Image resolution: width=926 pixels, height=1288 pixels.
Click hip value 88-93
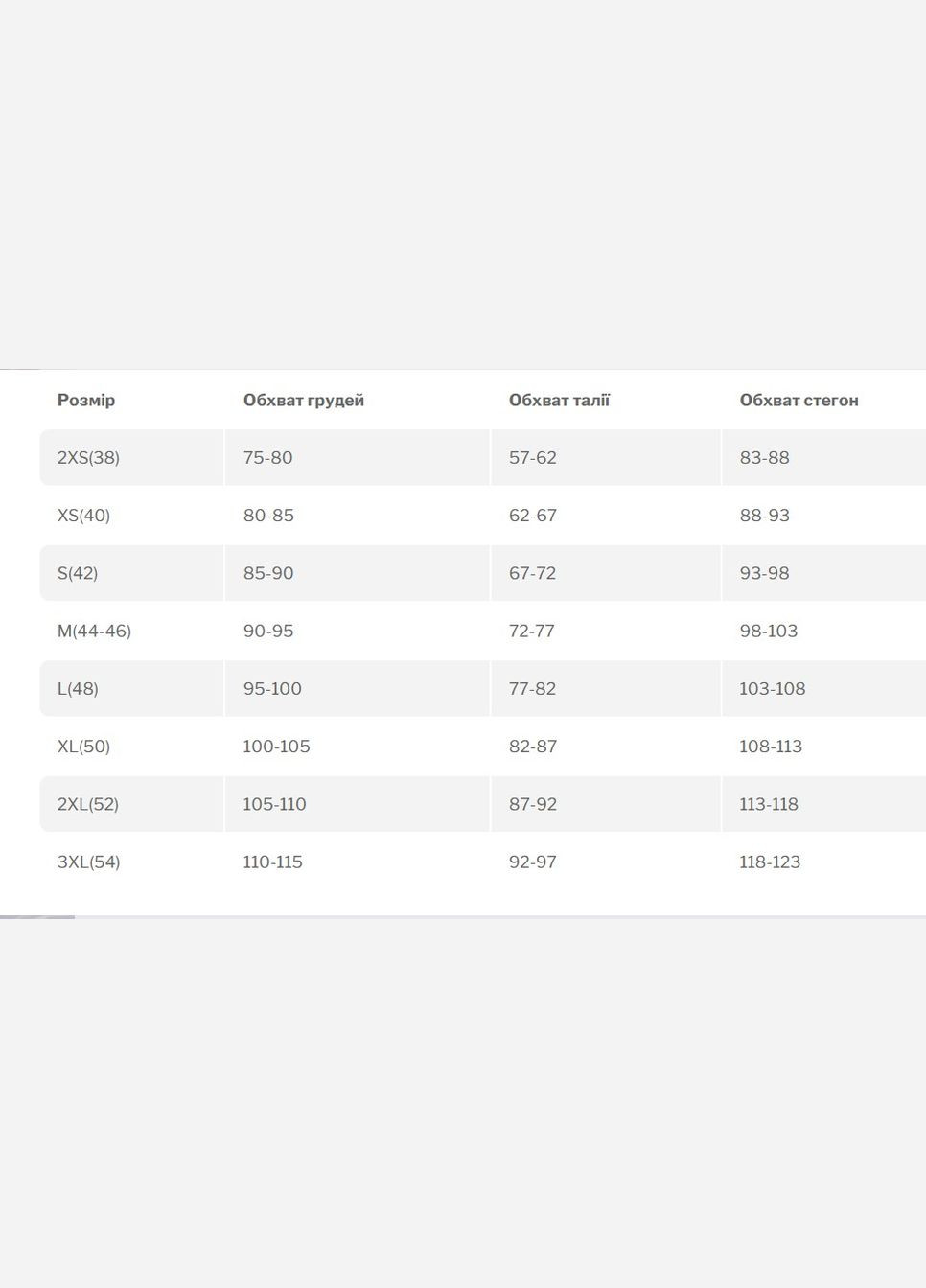764,516
